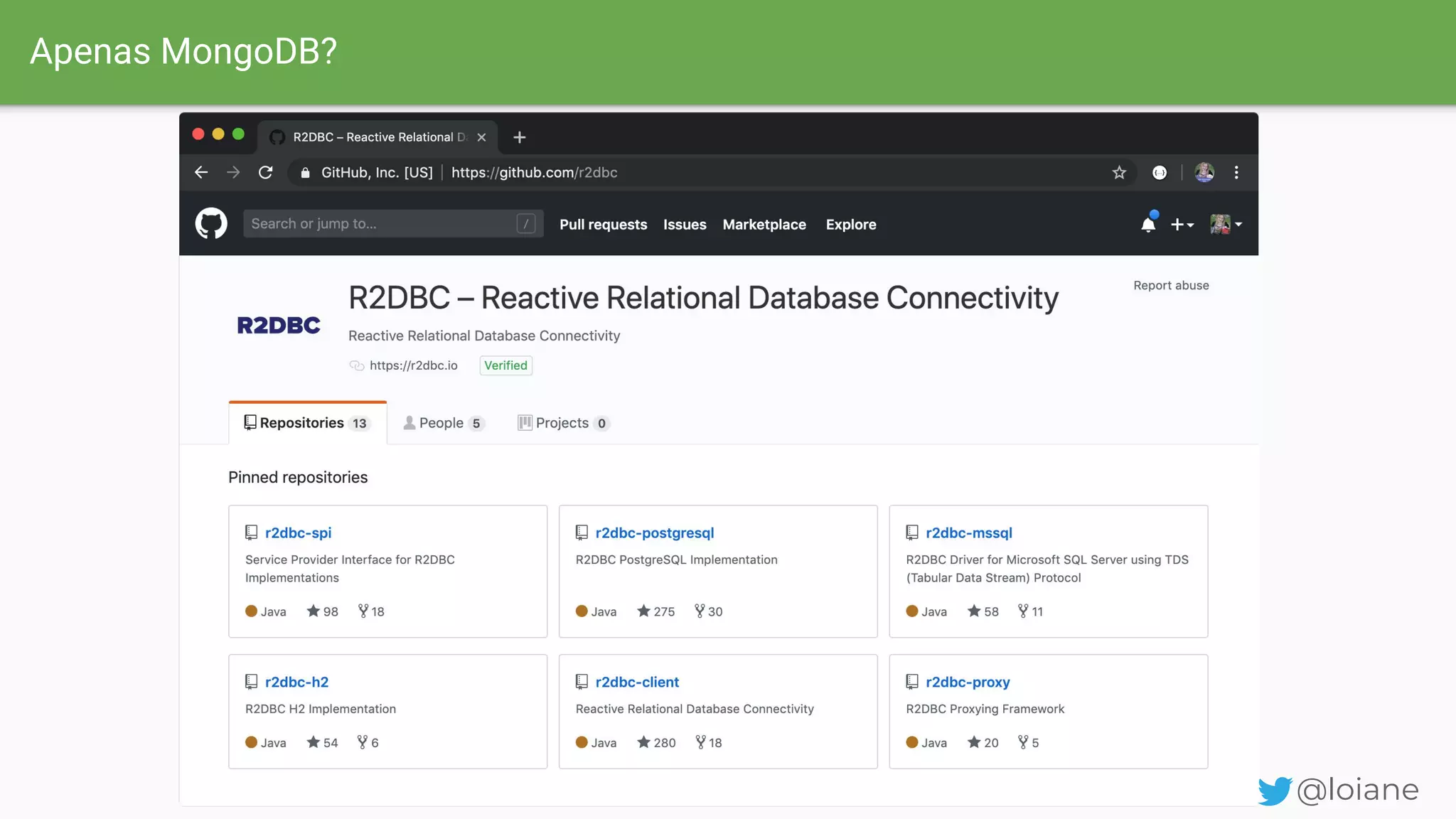This screenshot has height=819, width=1456.
Task: Bookmark the page with star icon
Action: click(1119, 173)
